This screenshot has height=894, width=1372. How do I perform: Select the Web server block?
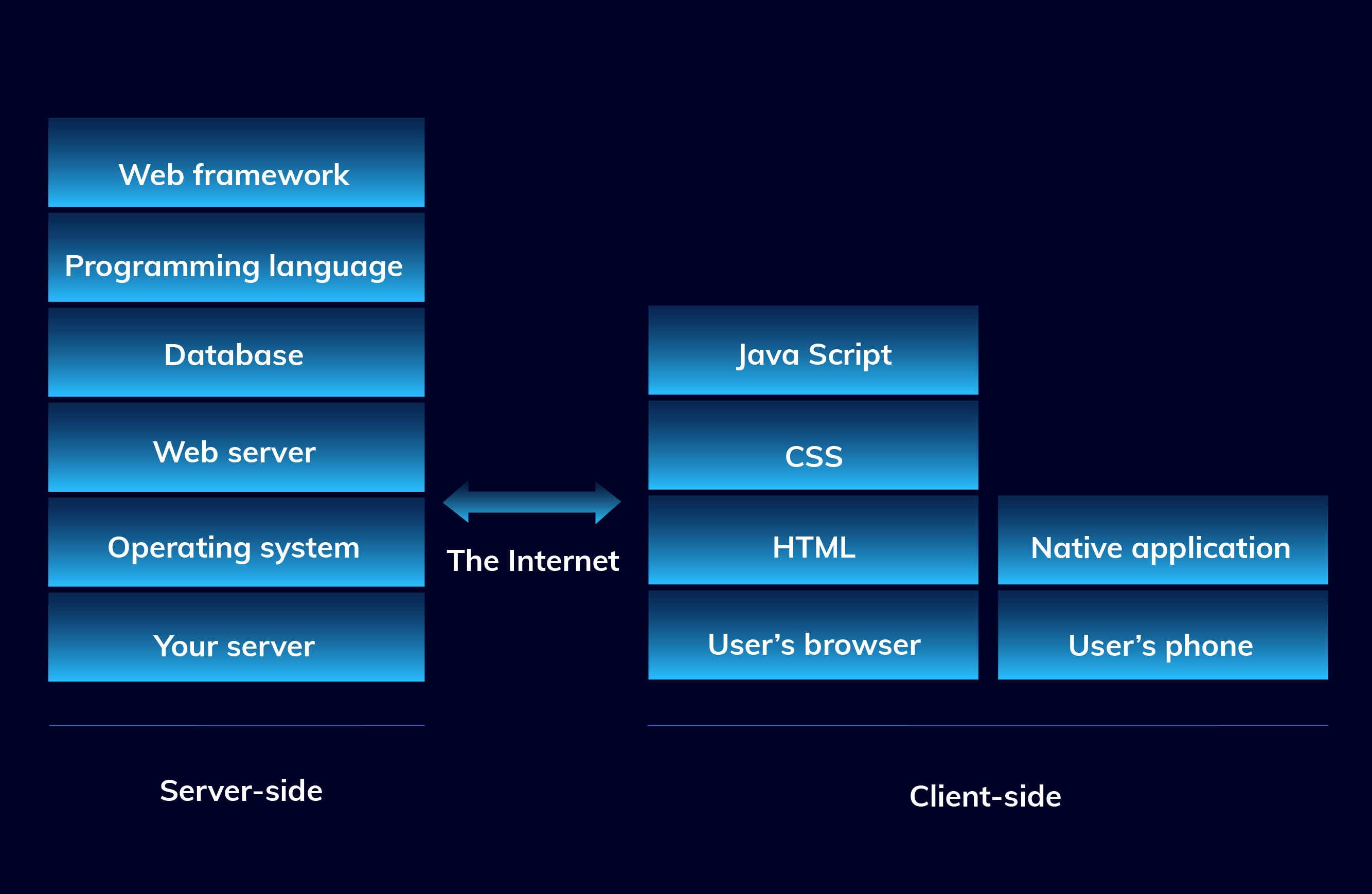click(x=236, y=448)
